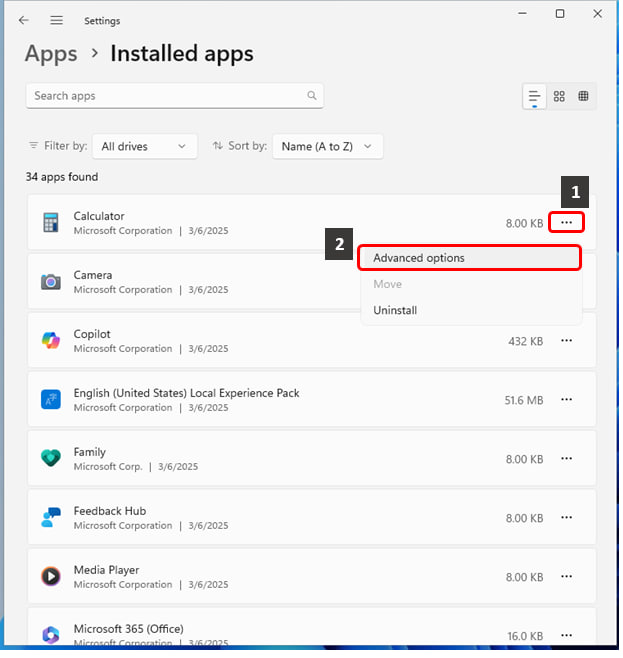Open the more options for English Local Experience Pack
The height and width of the screenshot is (658, 623).
point(566,399)
